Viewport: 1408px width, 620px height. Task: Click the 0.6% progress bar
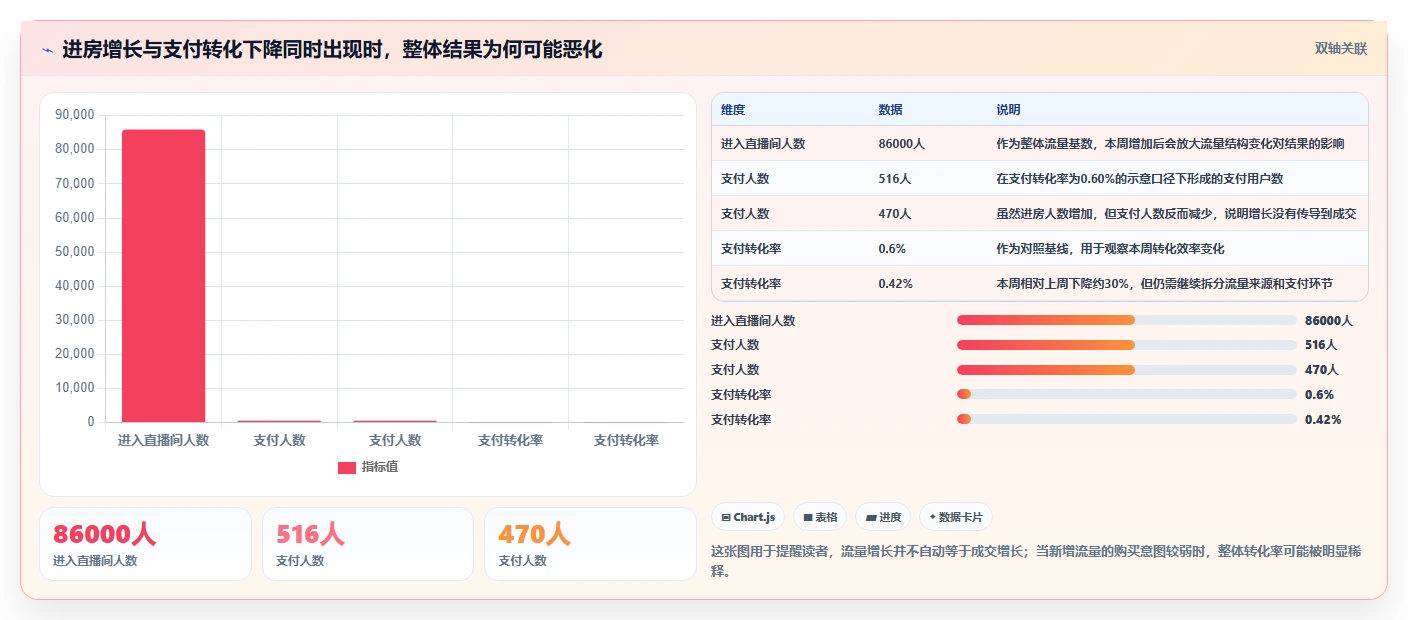(1127, 394)
